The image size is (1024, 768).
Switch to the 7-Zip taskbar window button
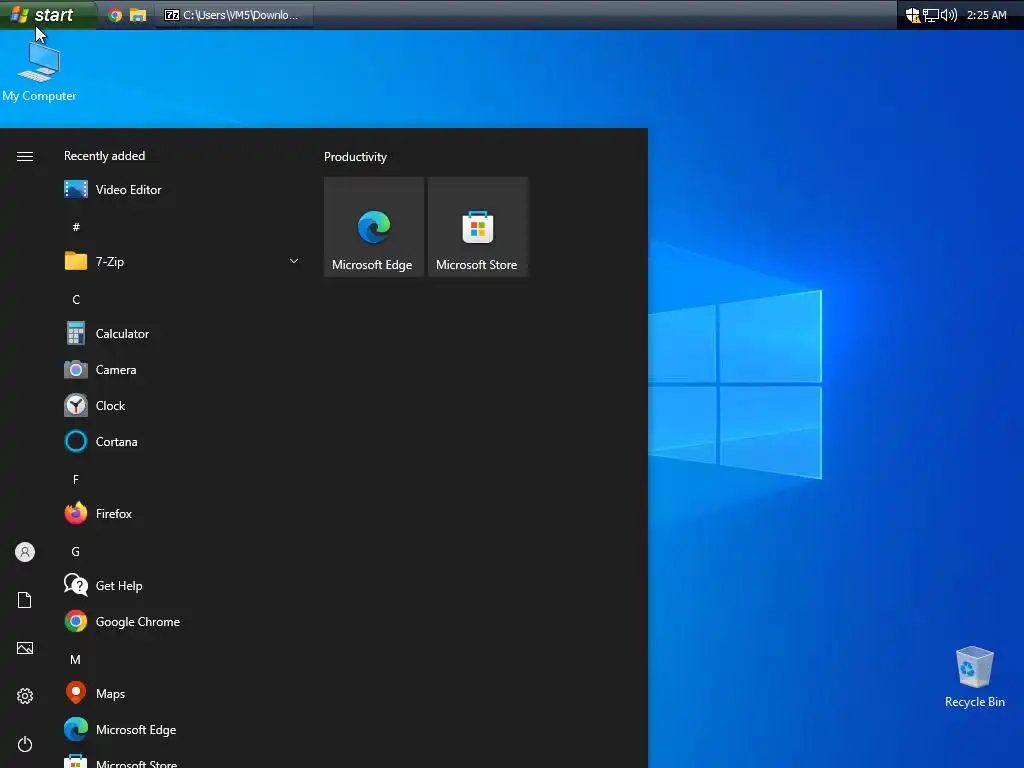pyautogui.click(x=234, y=15)
